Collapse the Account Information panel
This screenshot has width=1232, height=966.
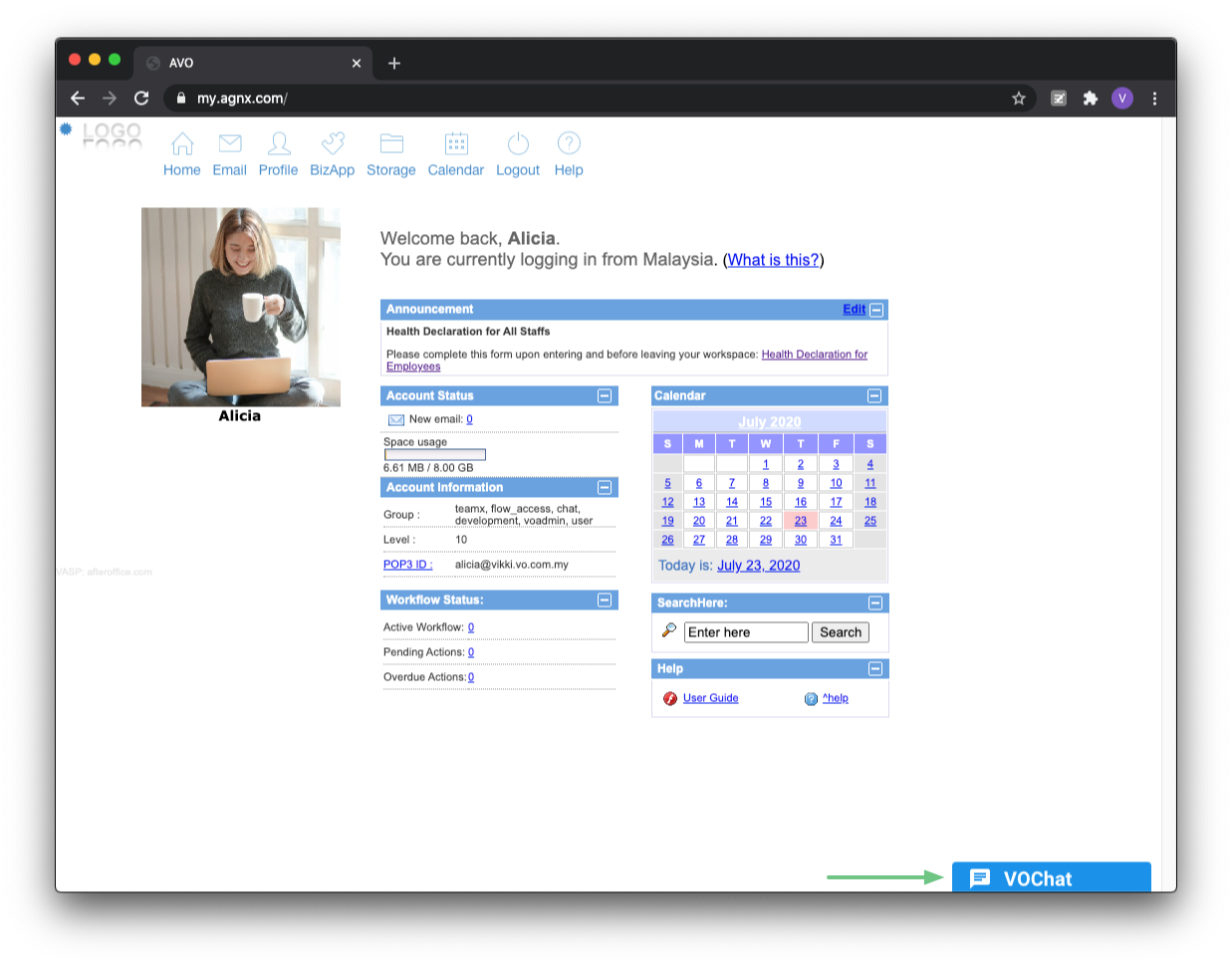[x=605, y=488]
